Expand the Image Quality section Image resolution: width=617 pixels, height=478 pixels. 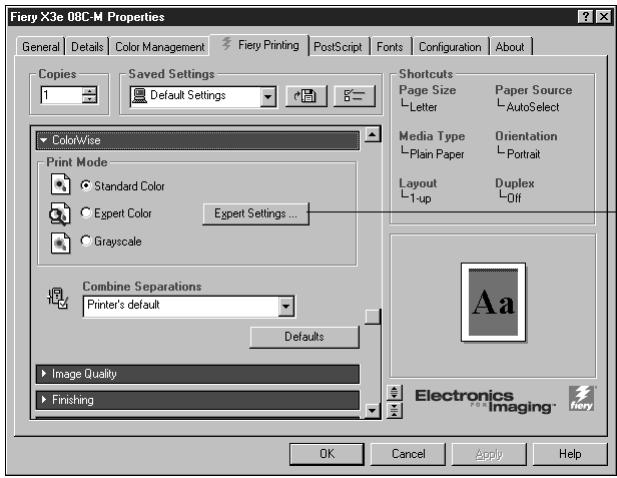click(x=198, y=374)
